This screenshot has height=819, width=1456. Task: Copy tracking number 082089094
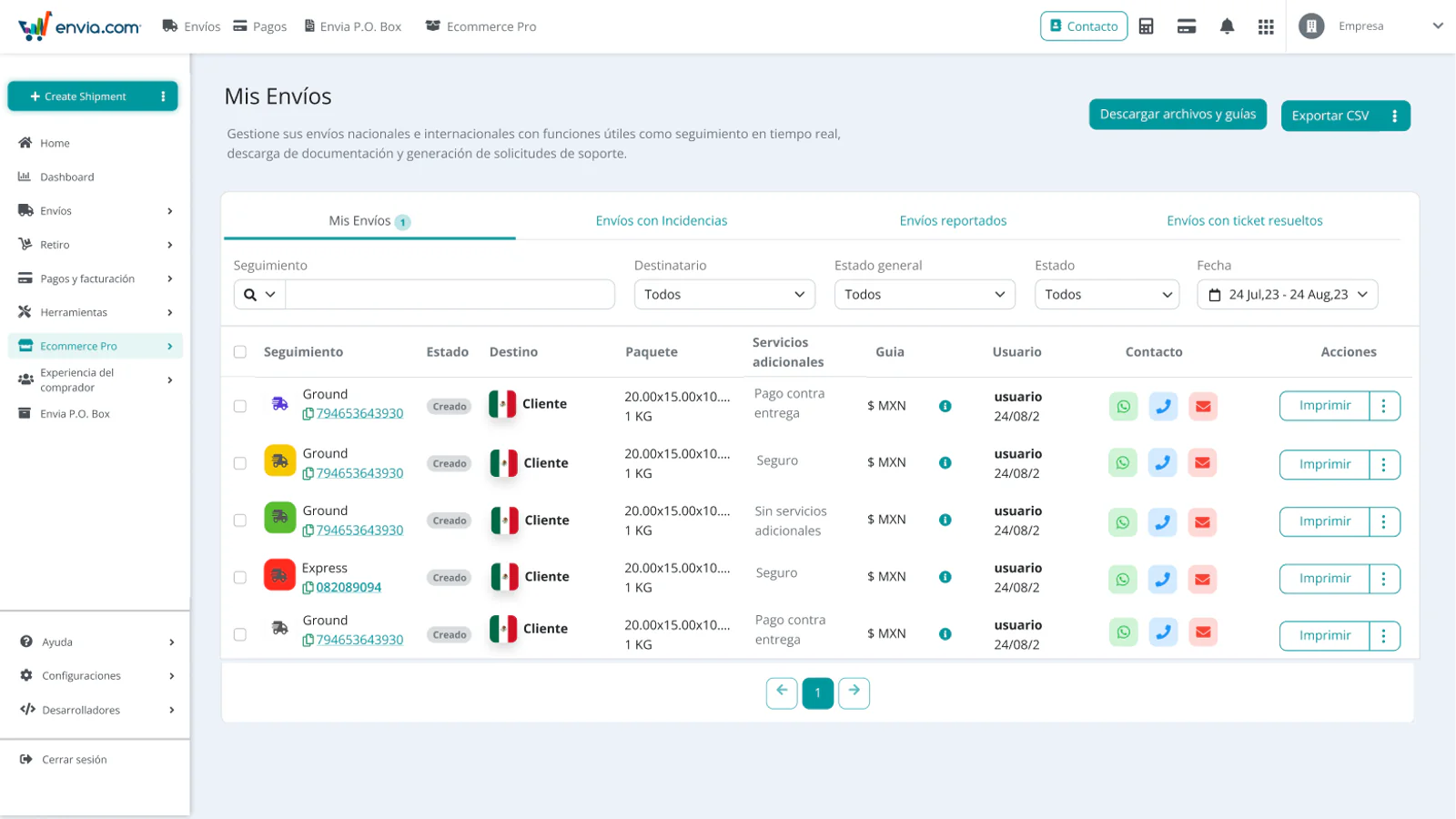point(308,588)
